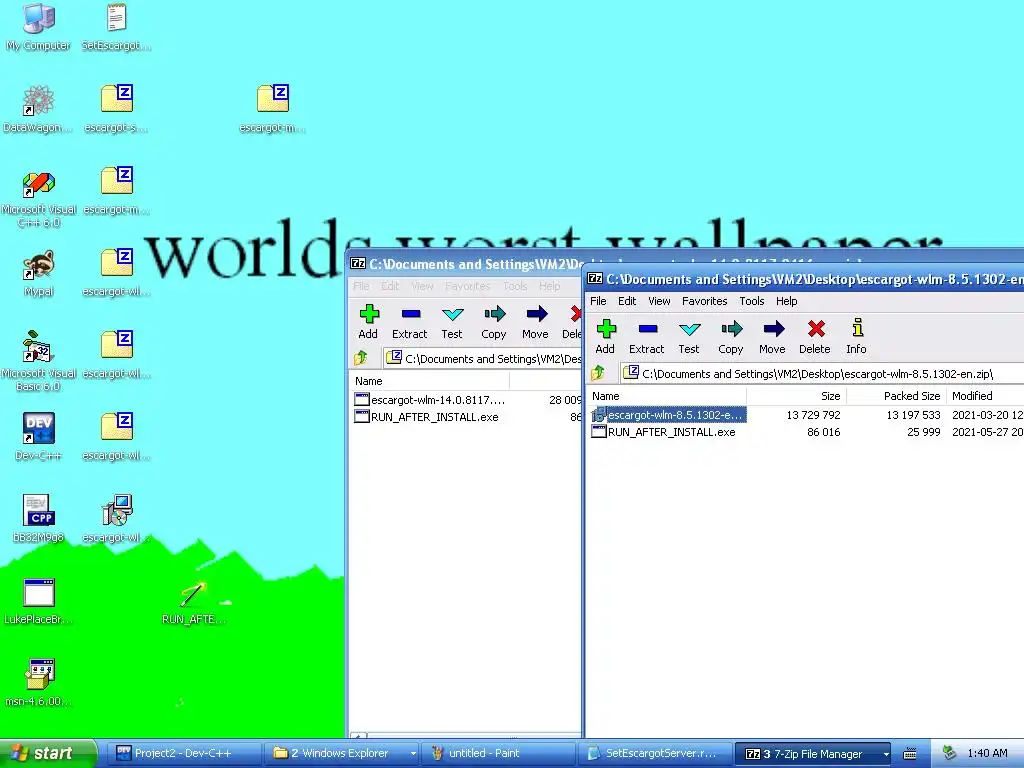Click the red X Delete toolbar icon in front window
Viewport: 1024px width, 768px height.
(x=816, y=328)
